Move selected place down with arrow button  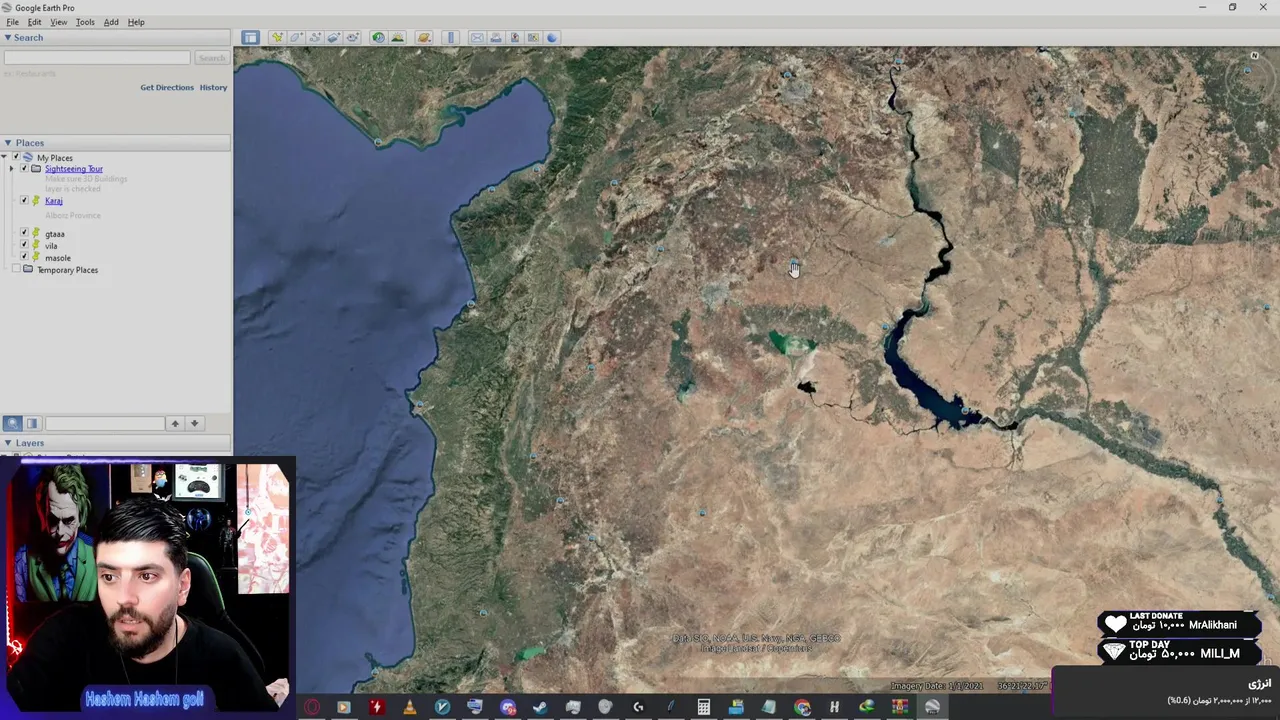click(x=195, y=423)
